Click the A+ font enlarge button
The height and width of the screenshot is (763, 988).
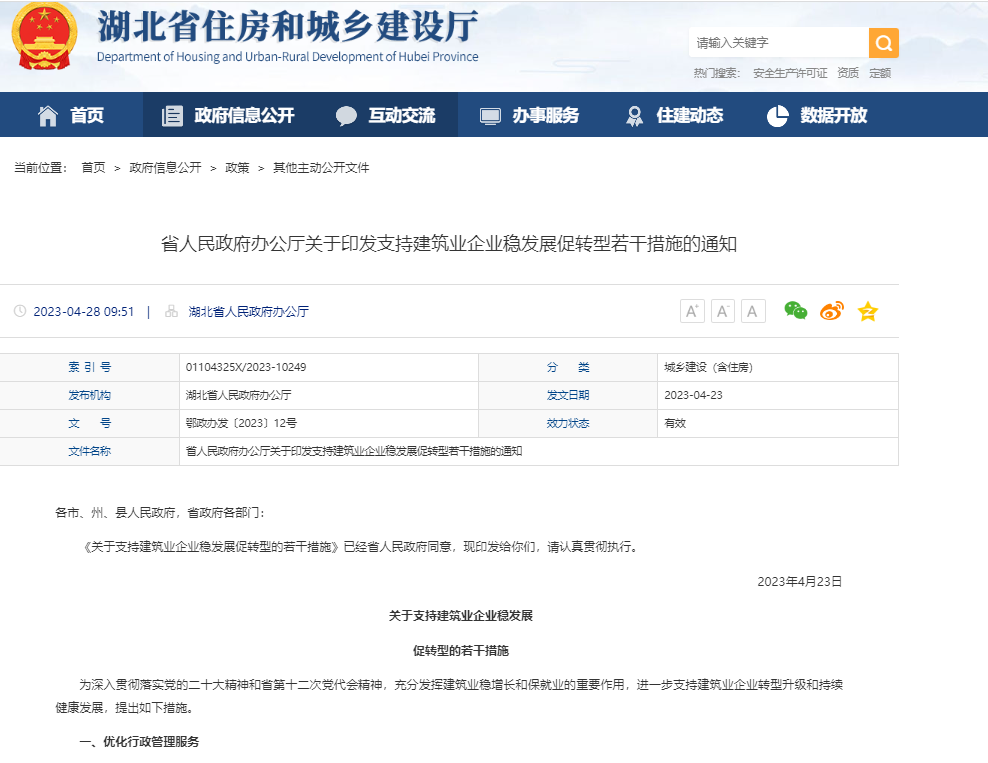click(x=692, y=311)
